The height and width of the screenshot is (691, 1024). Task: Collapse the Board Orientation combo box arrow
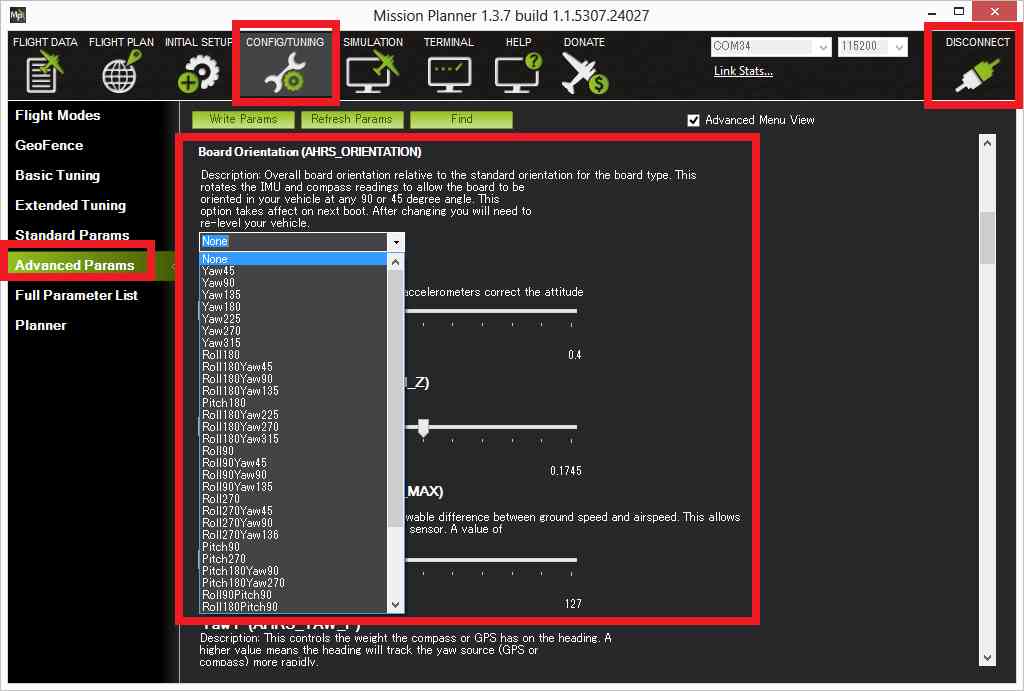[397, 242]
